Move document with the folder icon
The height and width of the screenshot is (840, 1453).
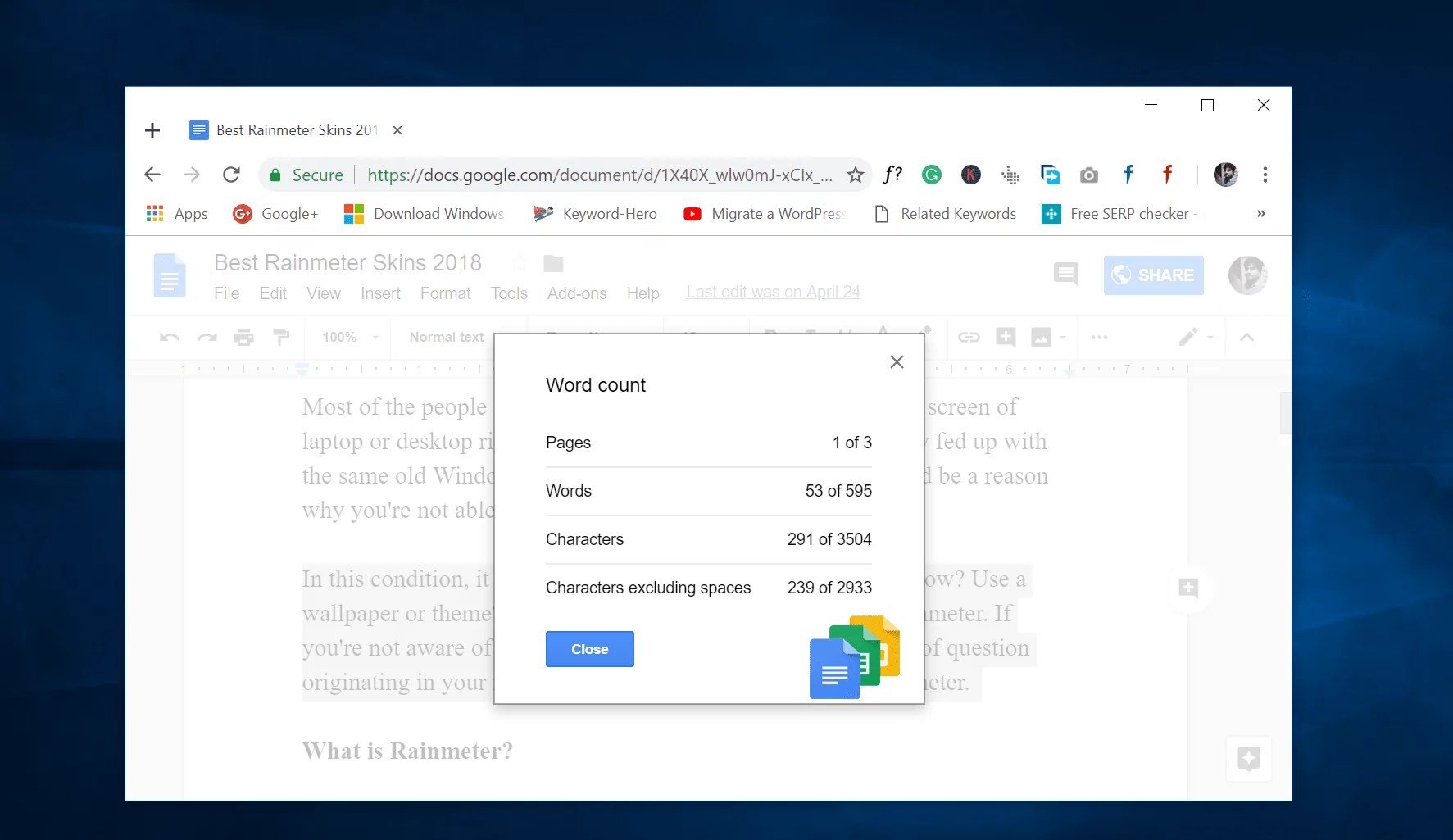(554, 263)
